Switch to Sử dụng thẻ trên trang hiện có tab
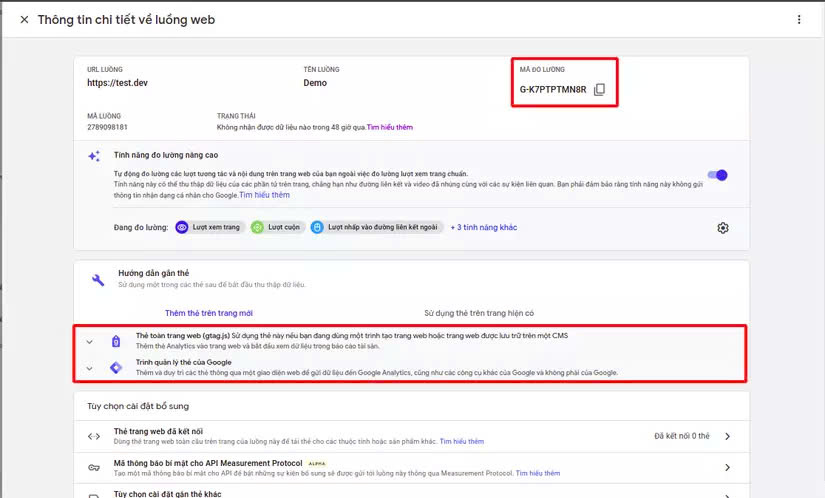825x498 pixels. point(479,313)
